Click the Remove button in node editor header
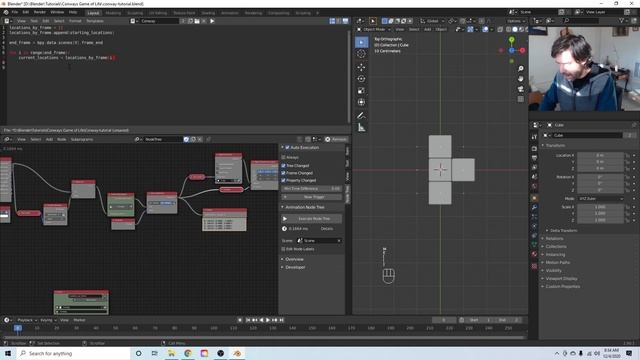Viewport: 640px width, 360px height. (x=336, y=139)
